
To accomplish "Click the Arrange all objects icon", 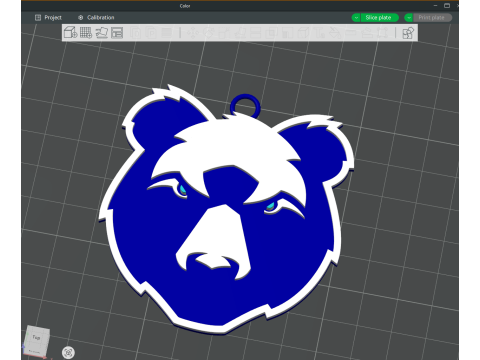I will pyautogui.click(x=117, y=32).
